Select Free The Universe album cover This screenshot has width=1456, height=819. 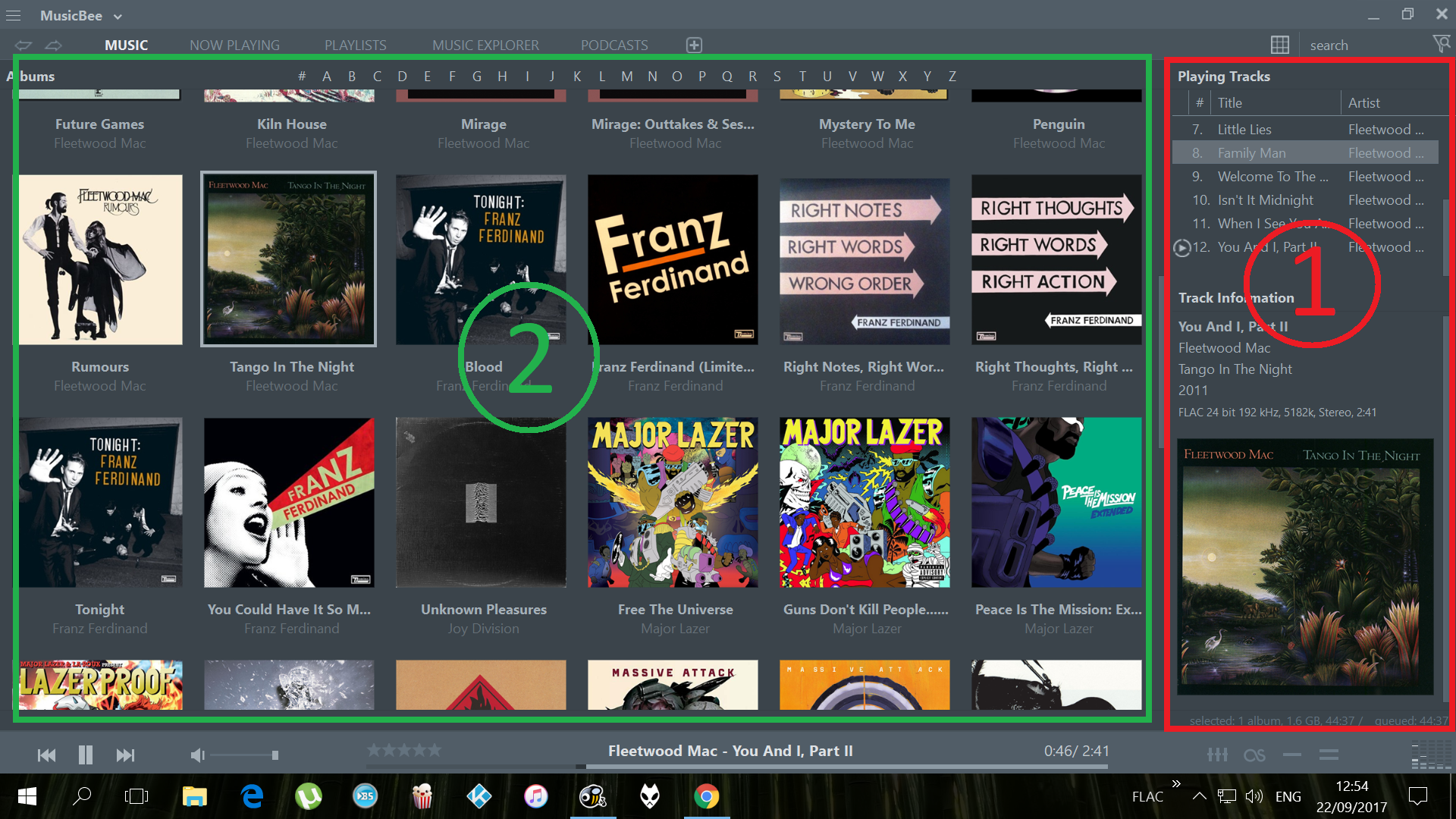pos(673,502)
